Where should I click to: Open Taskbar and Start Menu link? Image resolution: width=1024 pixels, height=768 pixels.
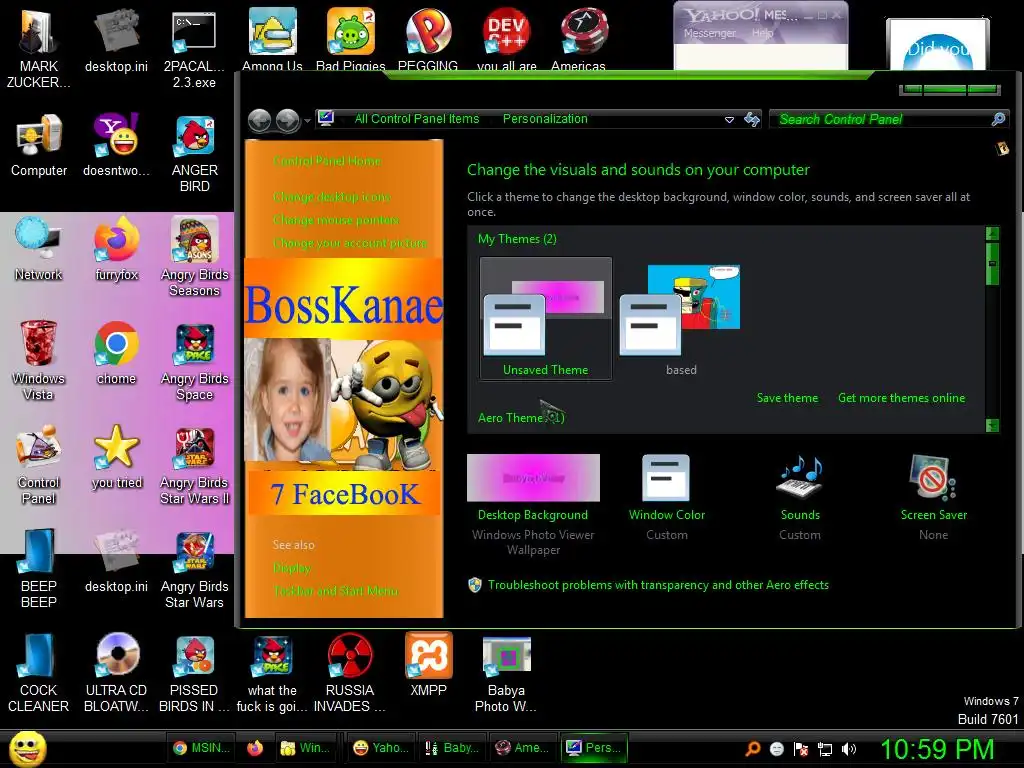point(336,591)
